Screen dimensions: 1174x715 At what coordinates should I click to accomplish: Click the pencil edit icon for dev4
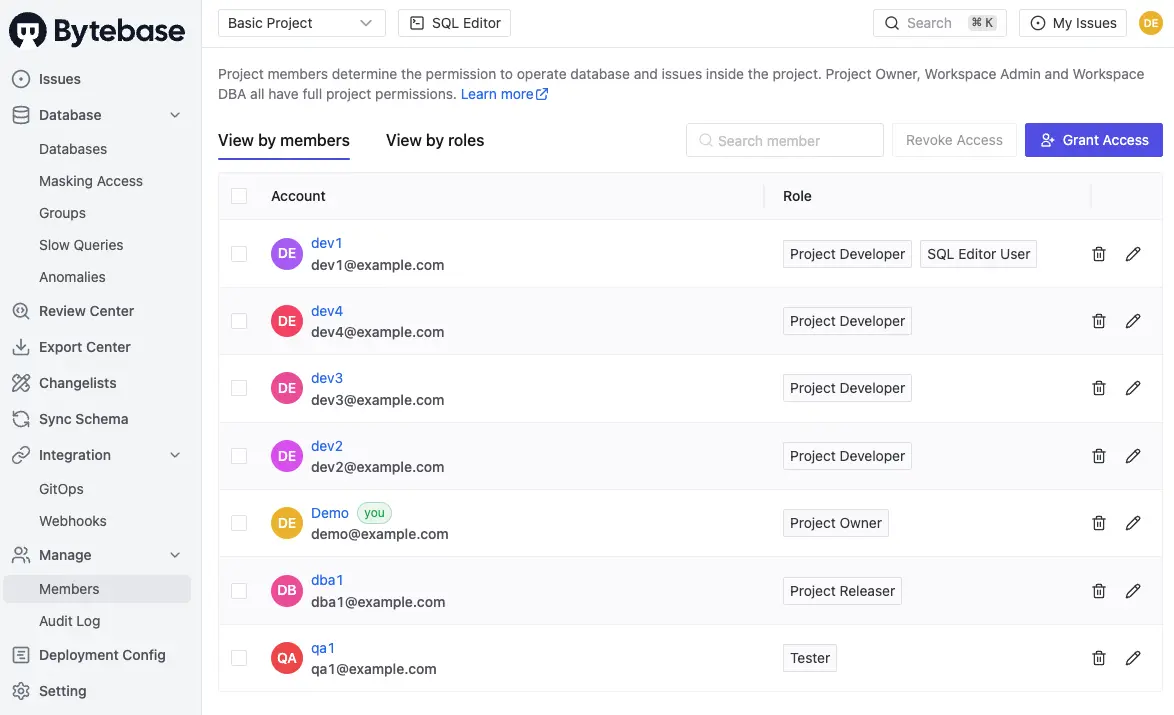(x=1133, y=321)
